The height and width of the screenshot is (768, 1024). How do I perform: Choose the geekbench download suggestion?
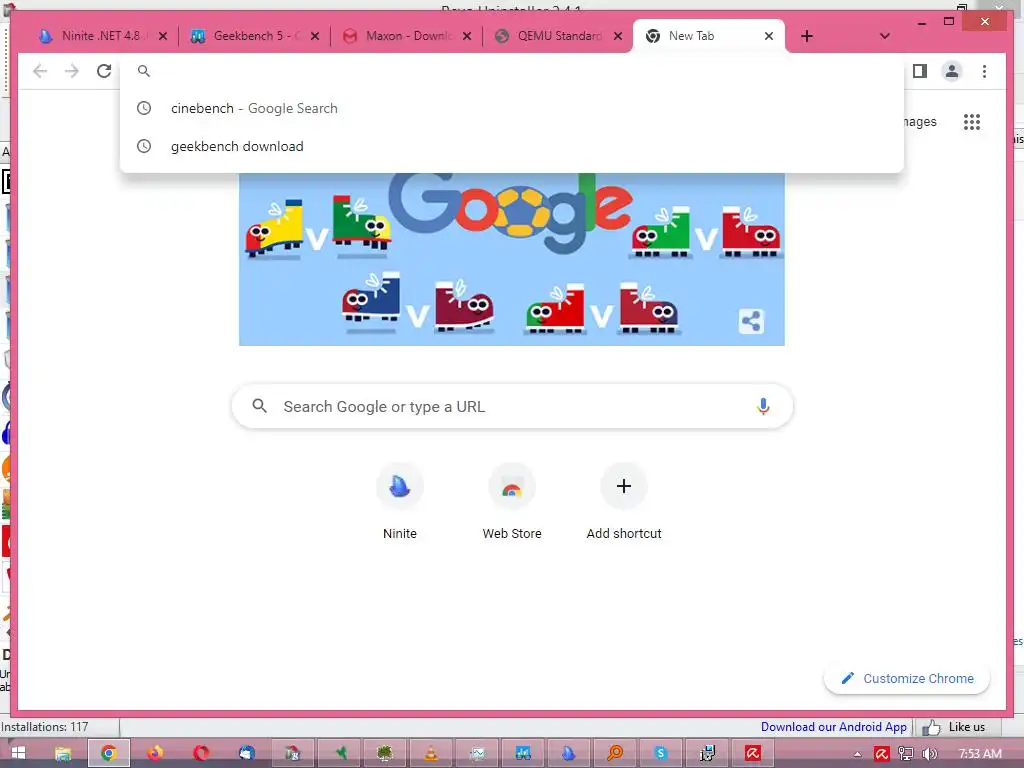coord(512,146)
